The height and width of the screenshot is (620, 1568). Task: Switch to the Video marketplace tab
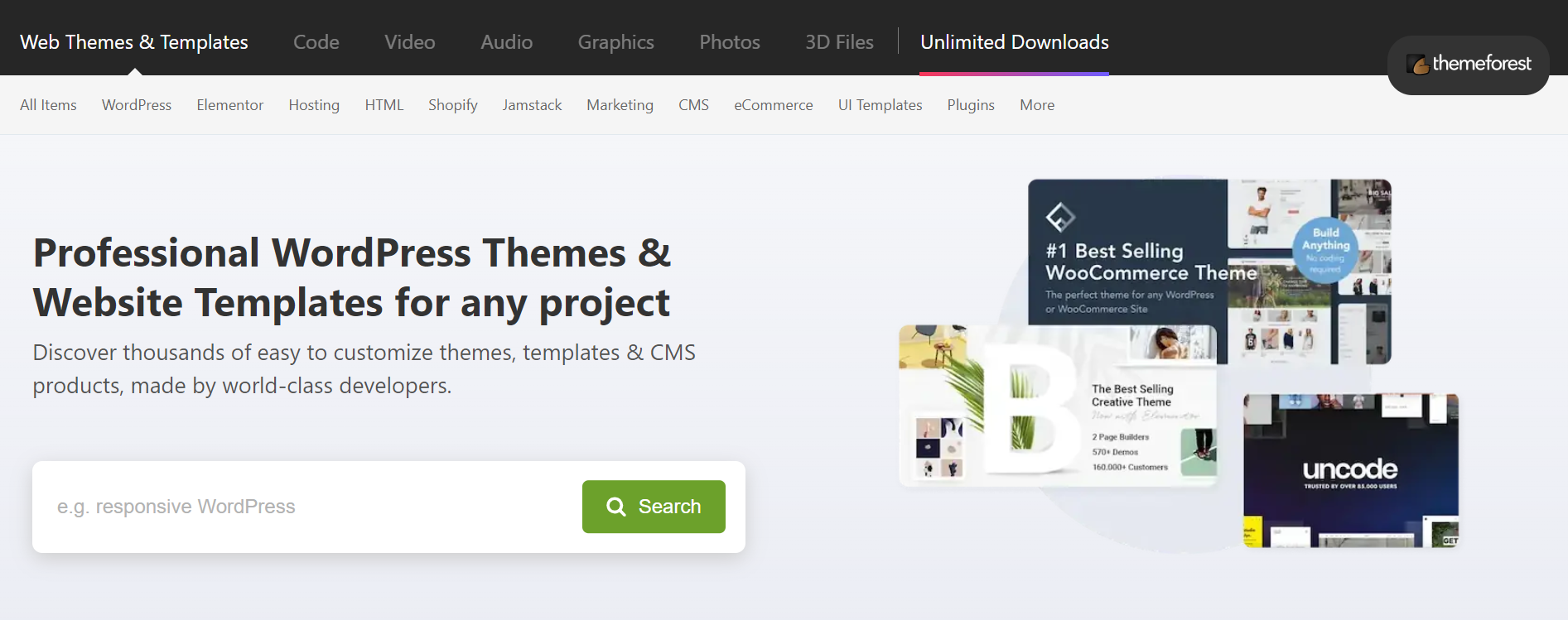[x=409, y=42]
